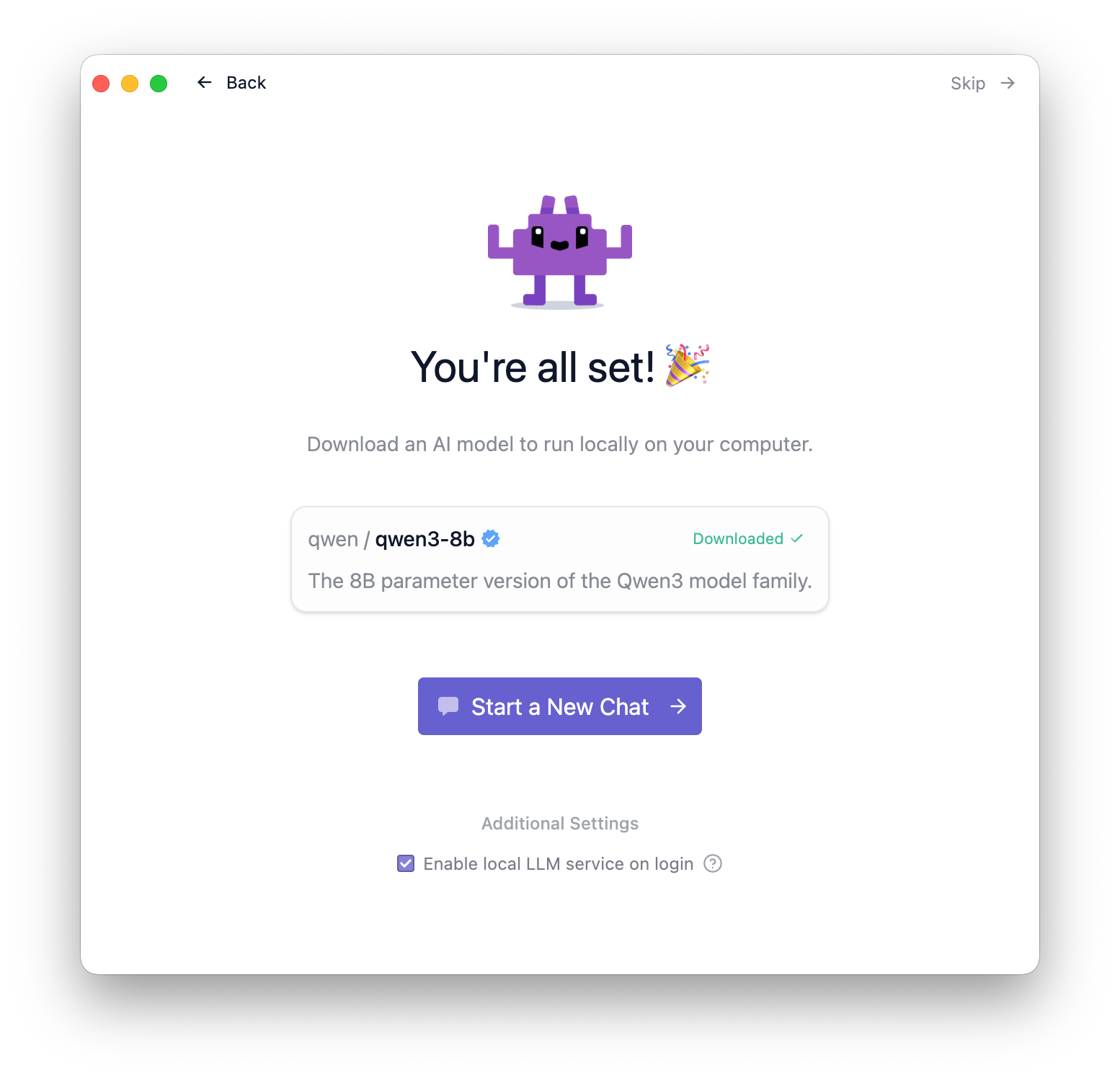
Task: Click the purple robot mascot
Action: point(560,252)
